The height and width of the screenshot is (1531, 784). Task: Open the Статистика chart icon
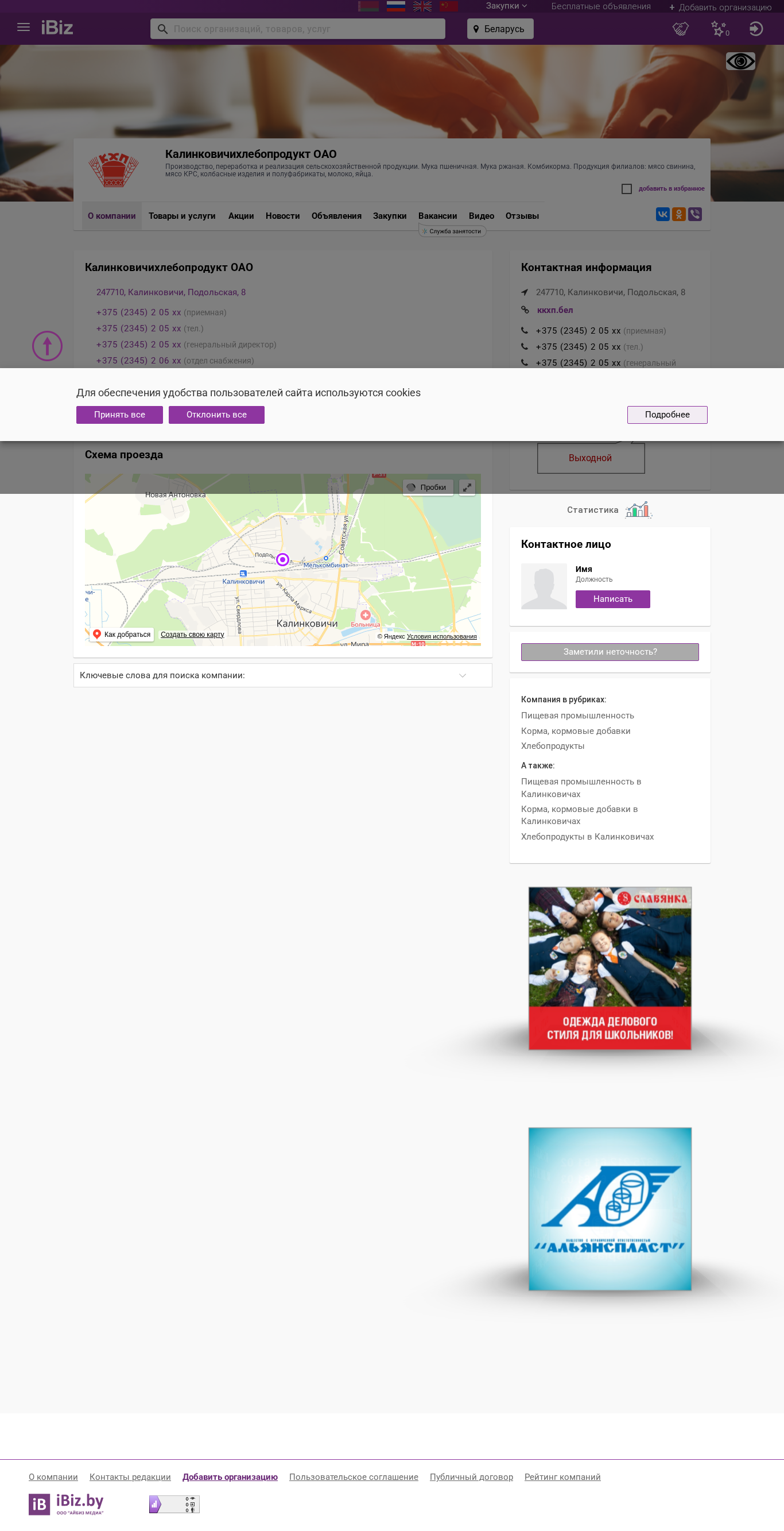click(x=638, y=510)
